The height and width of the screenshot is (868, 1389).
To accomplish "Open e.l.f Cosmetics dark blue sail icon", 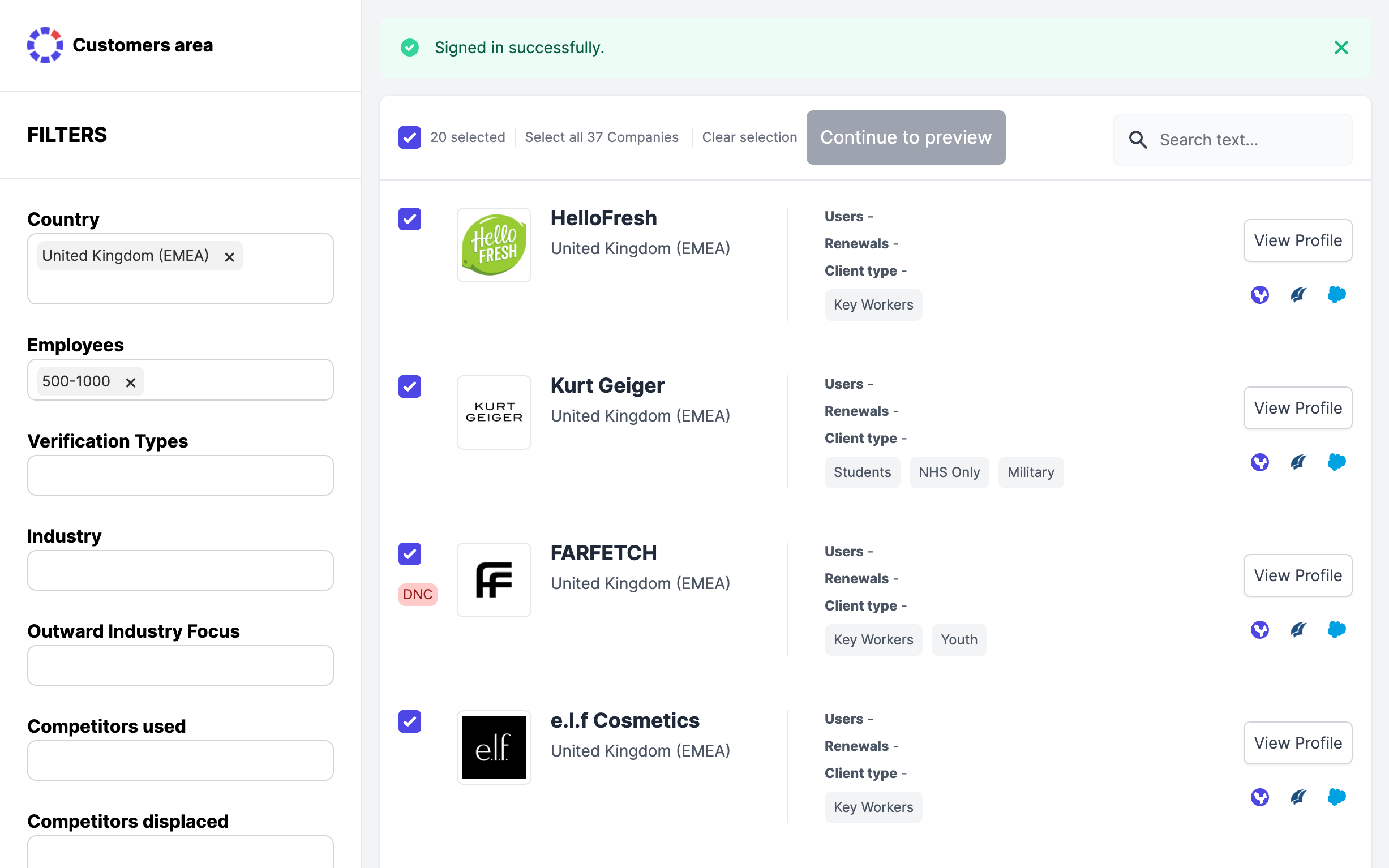I will pyautogui.click(x=1298, y=797).
